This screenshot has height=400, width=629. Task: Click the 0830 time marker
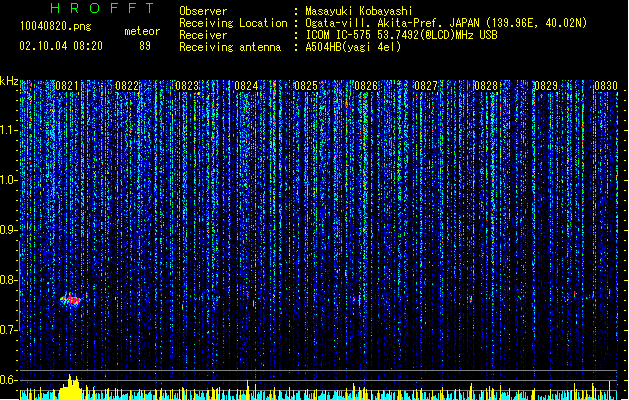(606, 86)
